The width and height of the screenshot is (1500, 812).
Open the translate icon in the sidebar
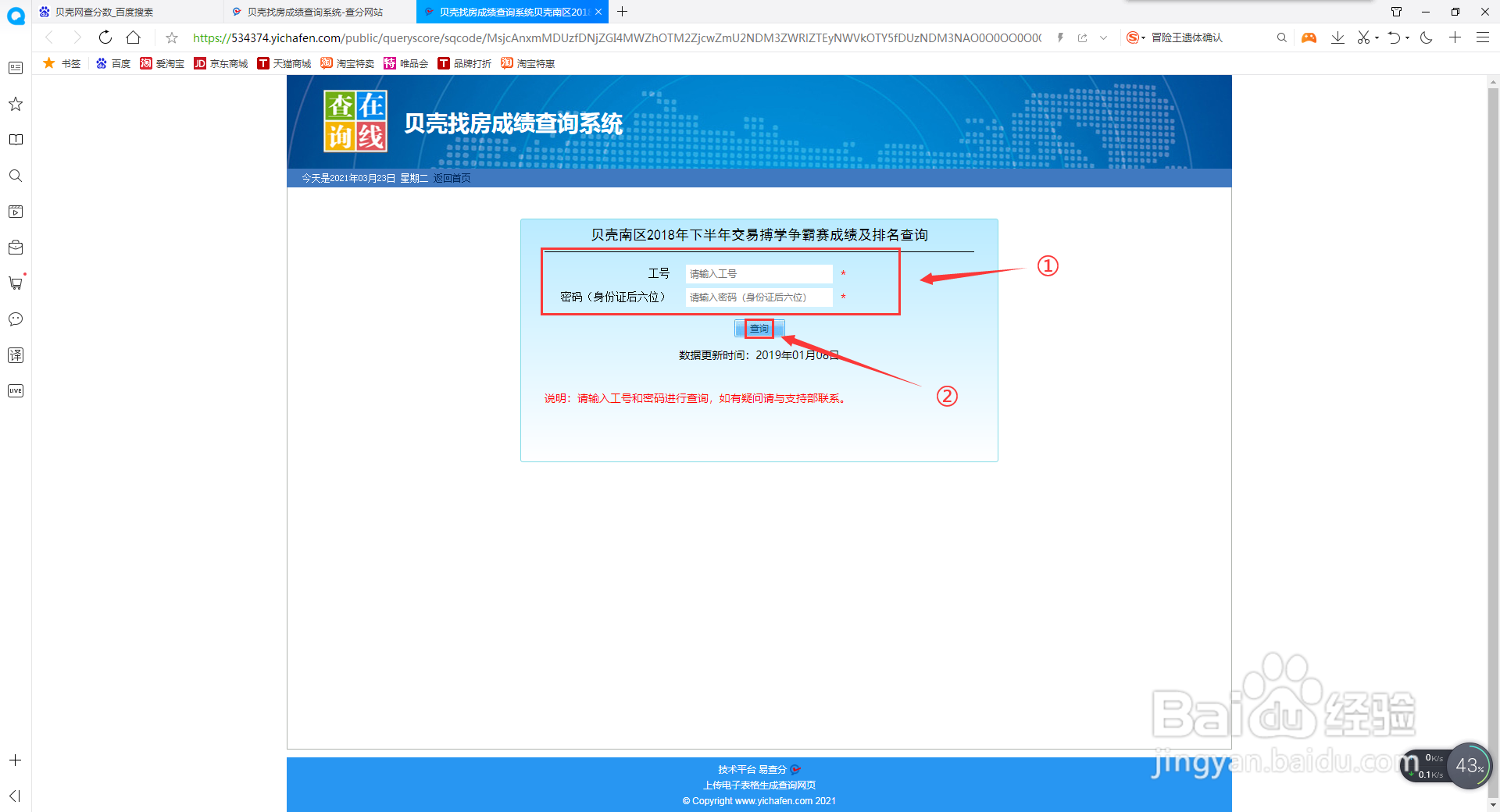tap(16, 355)
